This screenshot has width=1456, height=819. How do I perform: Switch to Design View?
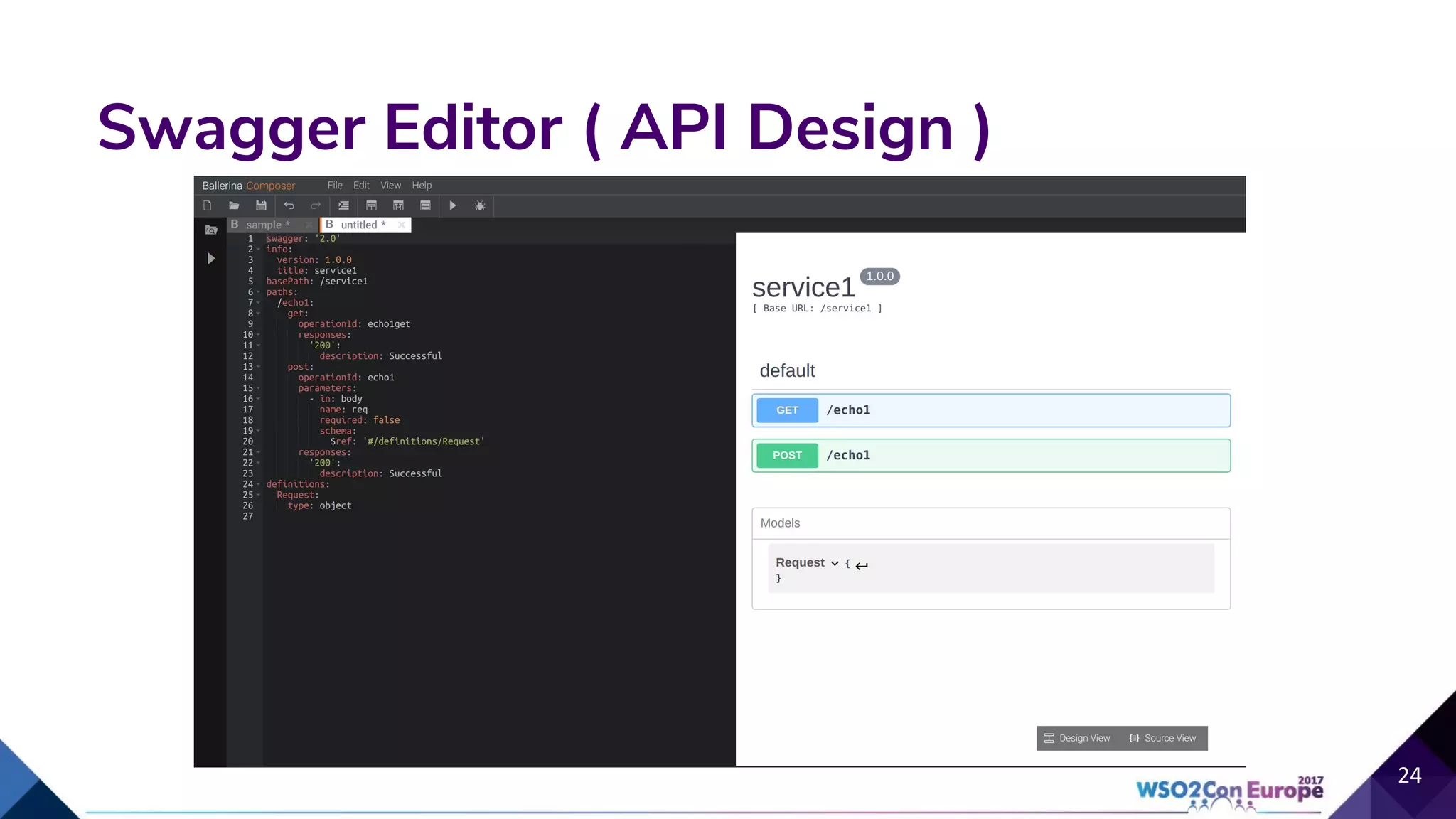1077,738
